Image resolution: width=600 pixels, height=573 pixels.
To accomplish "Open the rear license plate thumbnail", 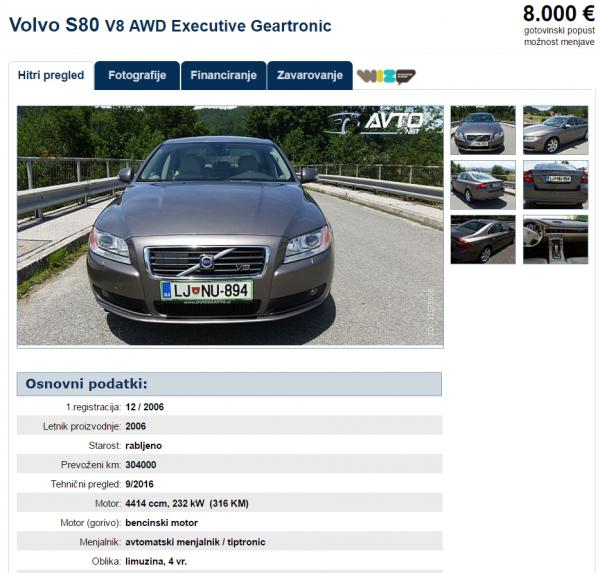I will pos(556,185).
